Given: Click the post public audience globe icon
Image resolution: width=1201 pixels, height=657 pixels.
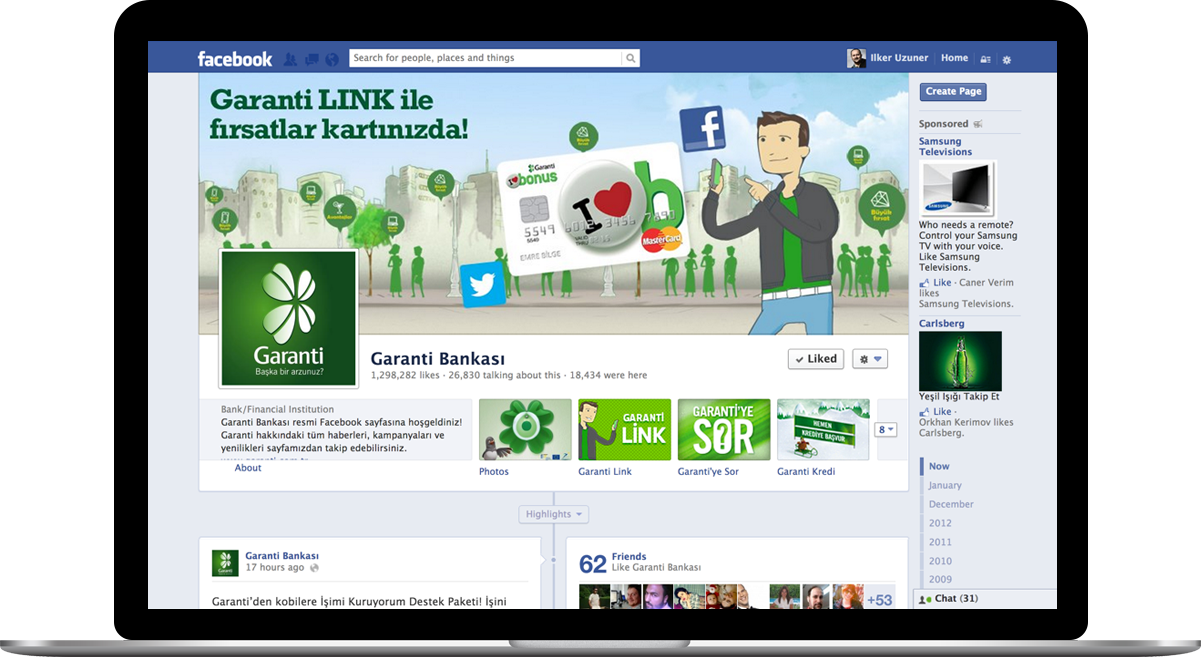Looking at the screenshot, I should click(x=314, y=568).
